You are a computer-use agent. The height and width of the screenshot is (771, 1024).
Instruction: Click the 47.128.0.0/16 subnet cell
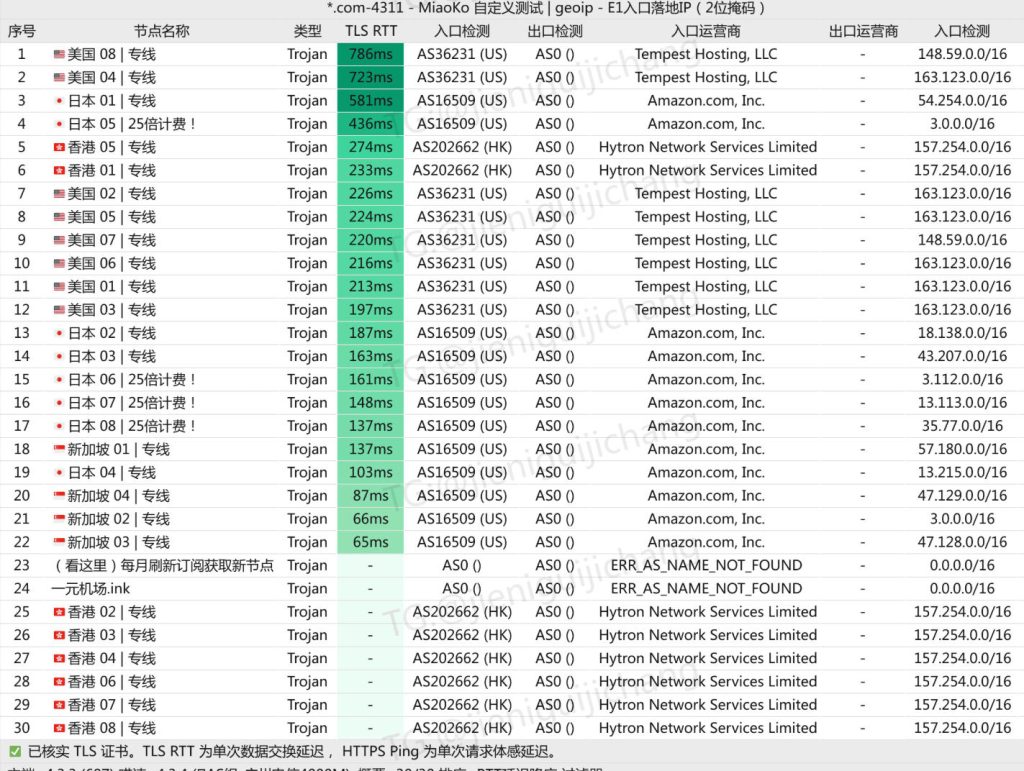[962, 543]
